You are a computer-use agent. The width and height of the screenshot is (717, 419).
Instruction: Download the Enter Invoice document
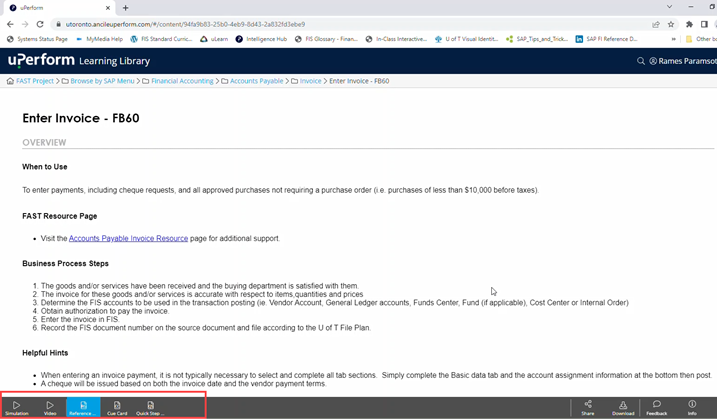[x=623, y=407]
